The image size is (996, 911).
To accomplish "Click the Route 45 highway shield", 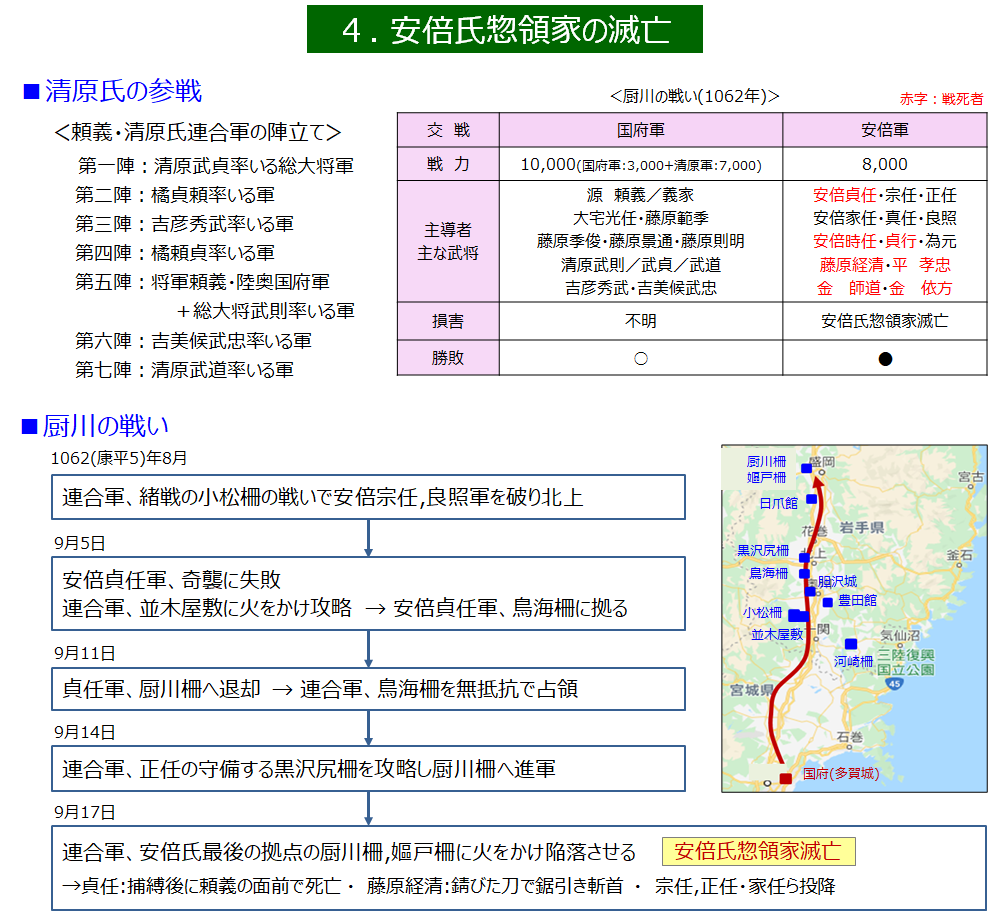I will (x=894, y=683).
